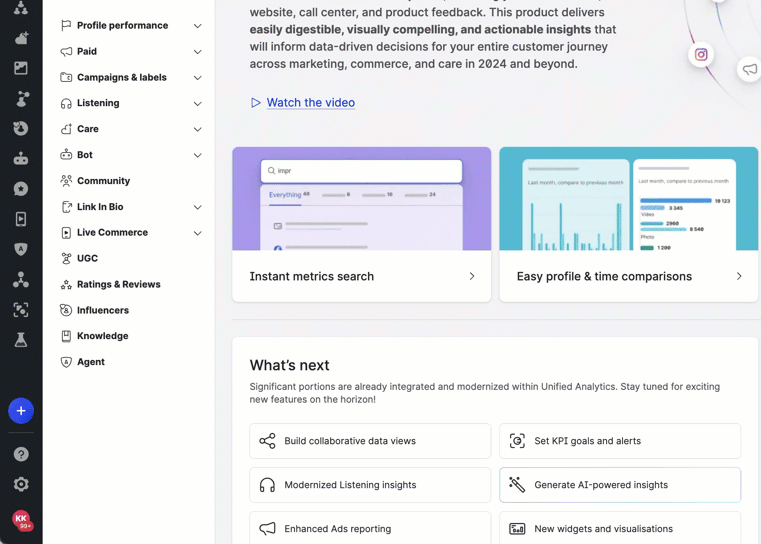Open the help question mark icon
This screenshot has height=544, width=761.
(x=21, y=454)
